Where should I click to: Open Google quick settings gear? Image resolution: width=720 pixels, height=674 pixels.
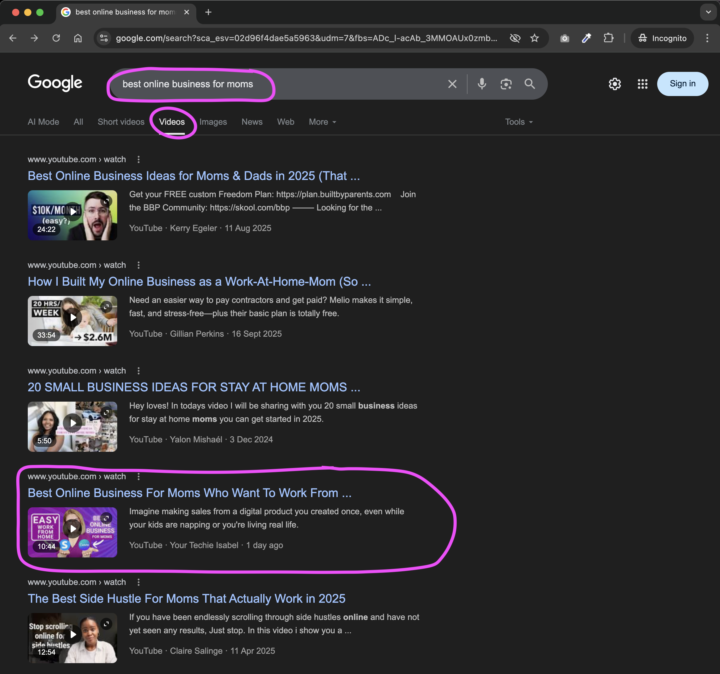click(615, 84)
